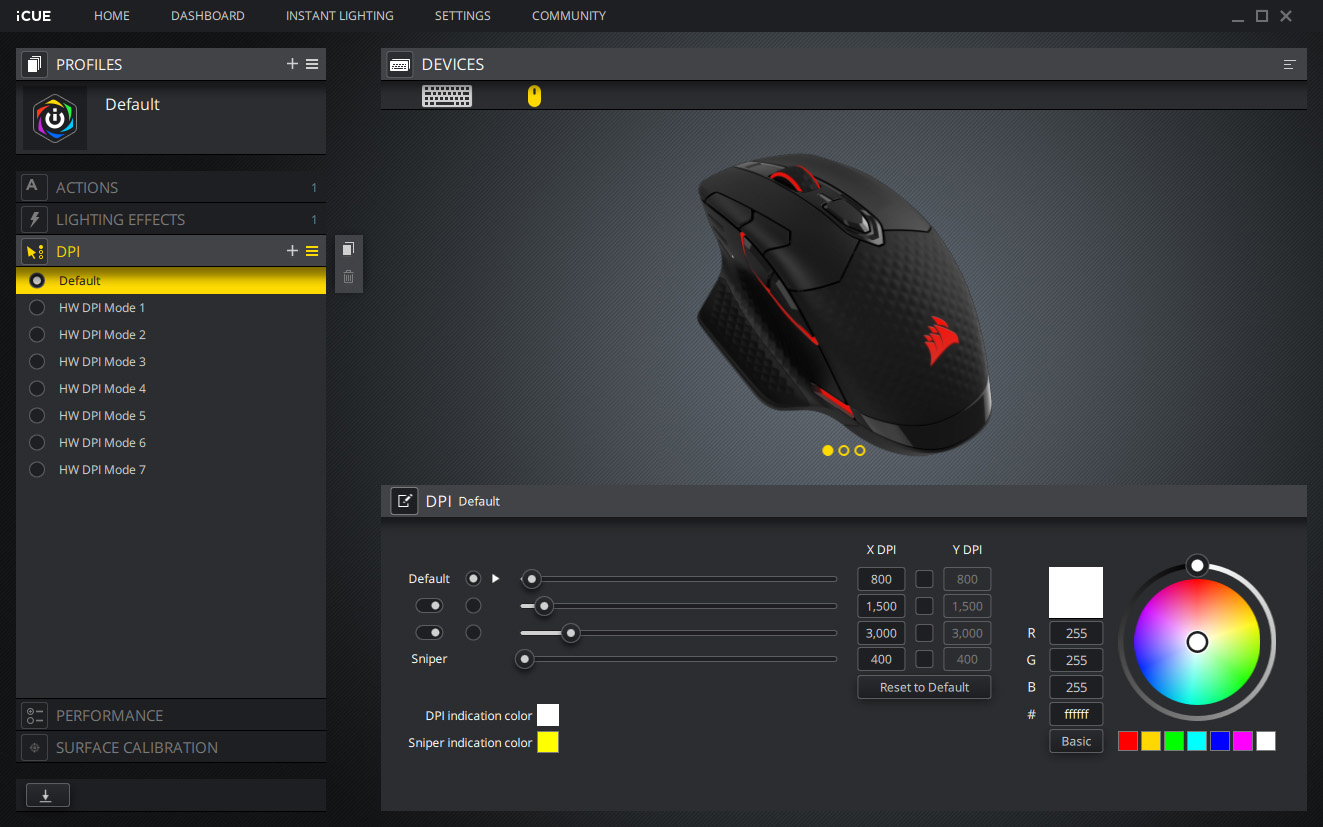
Task: Show the second mouse view dot
Action: point(844,450)
